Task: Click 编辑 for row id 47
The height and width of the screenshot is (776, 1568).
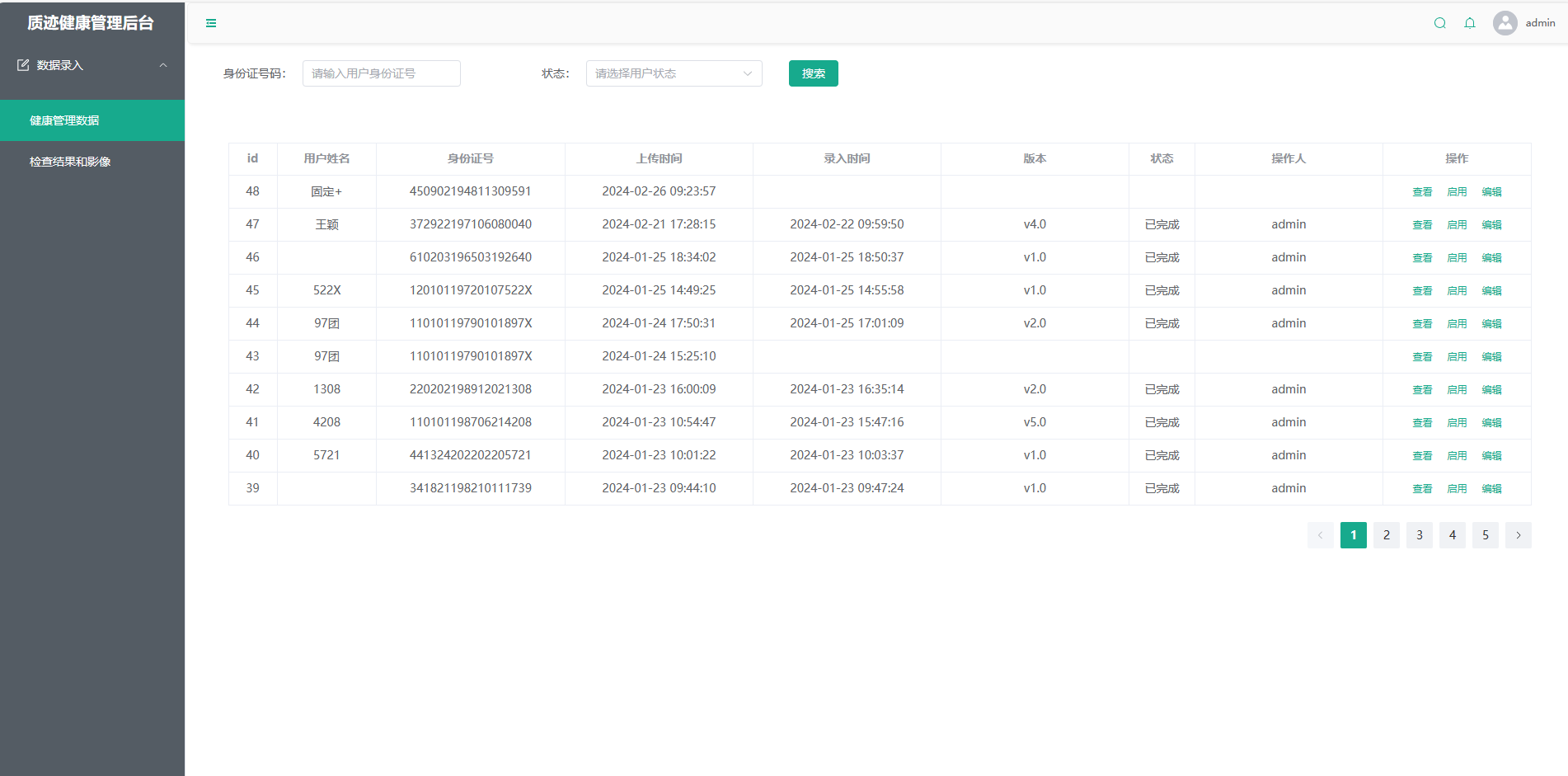Action: click(1491, 225)
